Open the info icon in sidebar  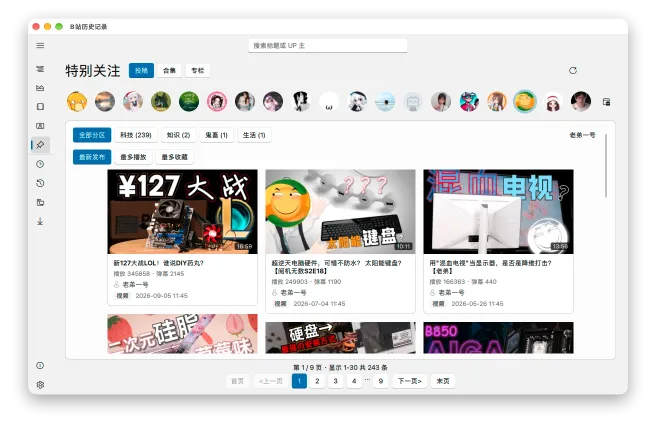click(40, 366)
